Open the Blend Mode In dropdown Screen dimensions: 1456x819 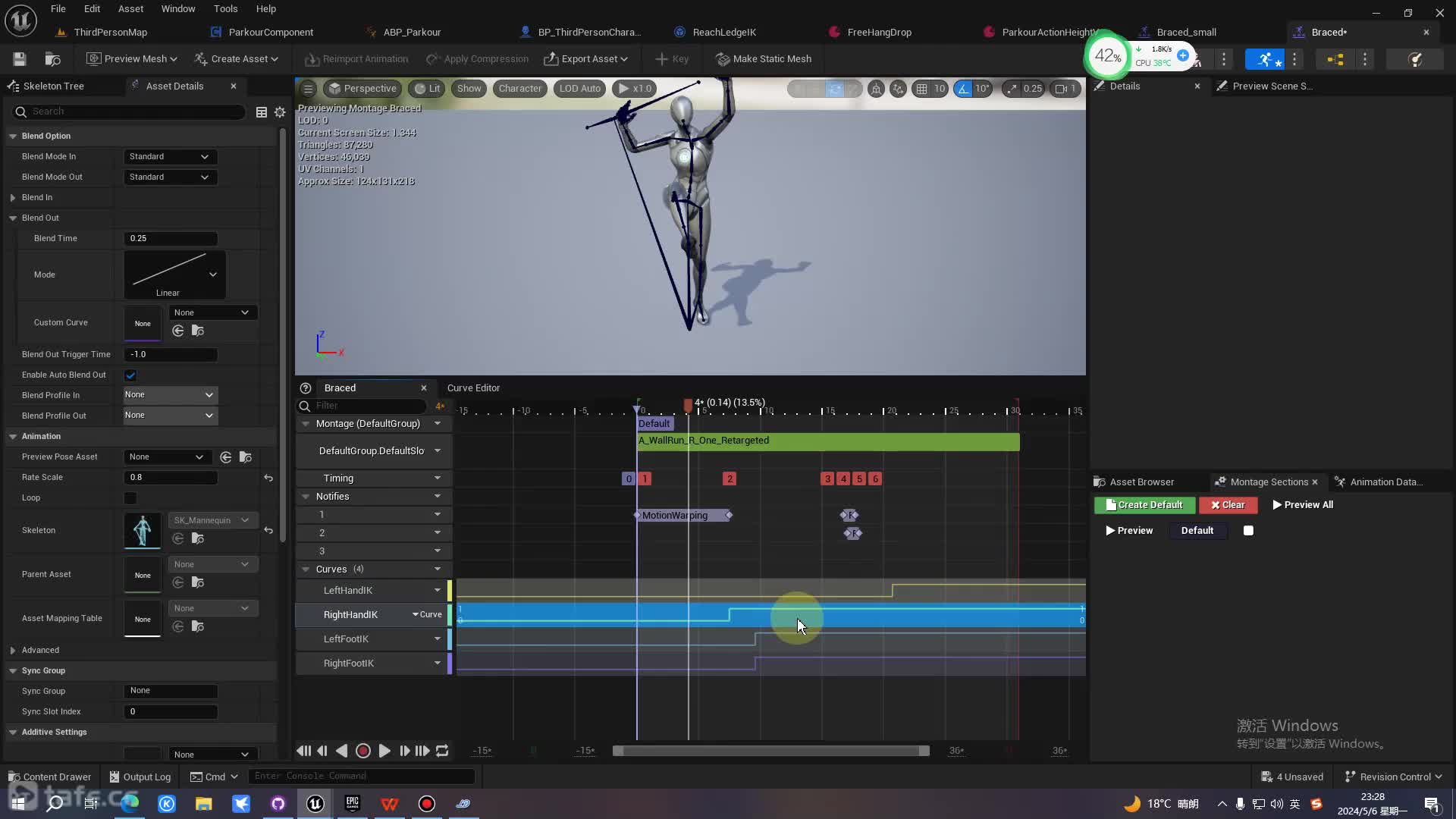click(170, 157)
